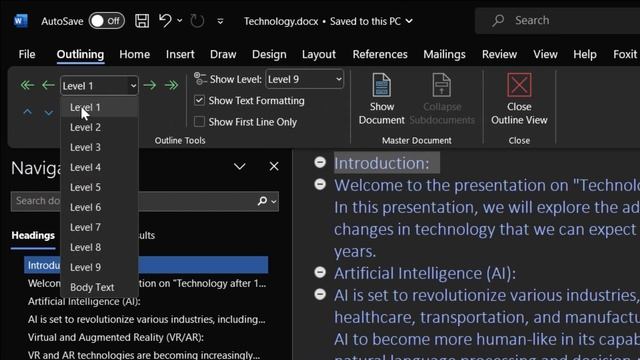Viewport: 640px width, 360px height.
Task: Choose Level 9 from outline list
Action: tap(99, 267)
